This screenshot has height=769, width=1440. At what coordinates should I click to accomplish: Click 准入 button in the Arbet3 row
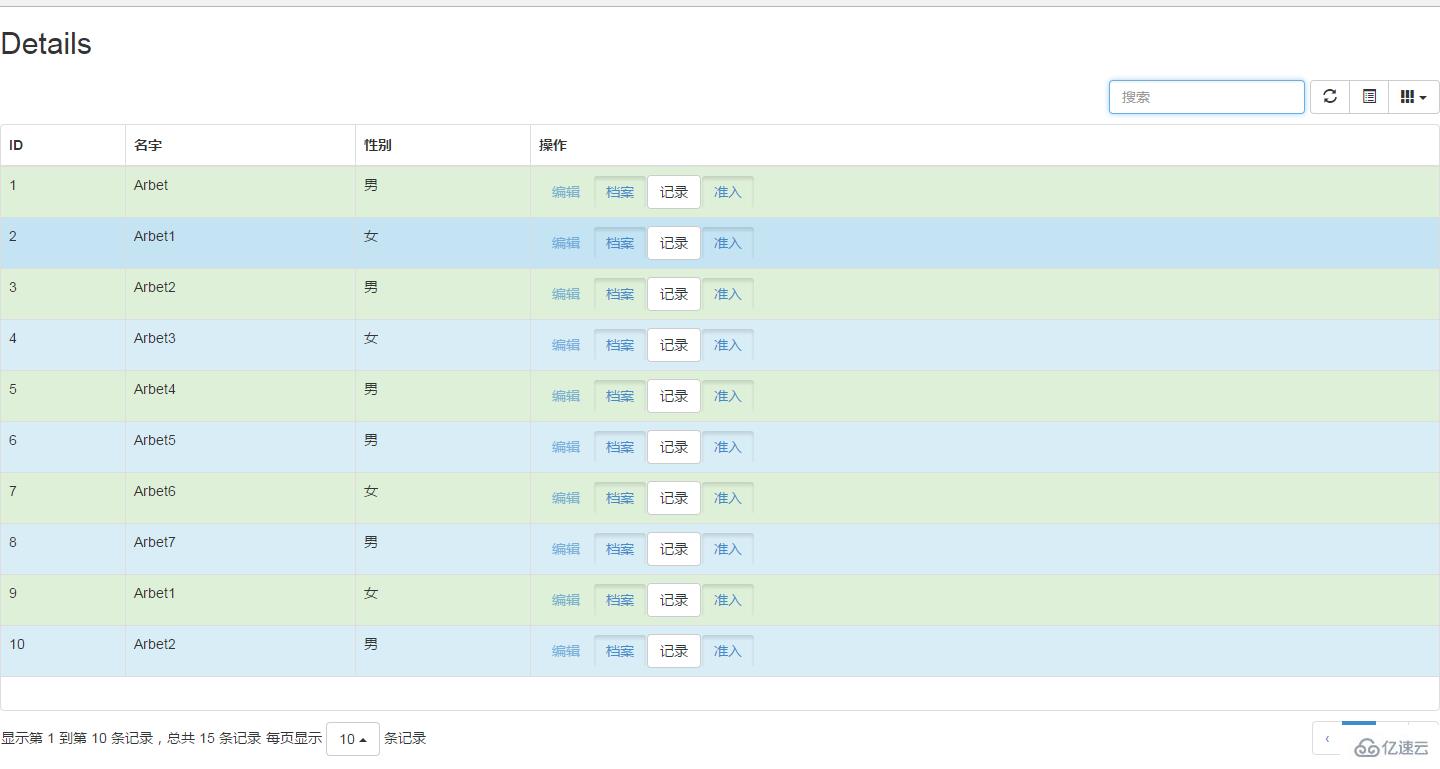(x=728, y=345)
